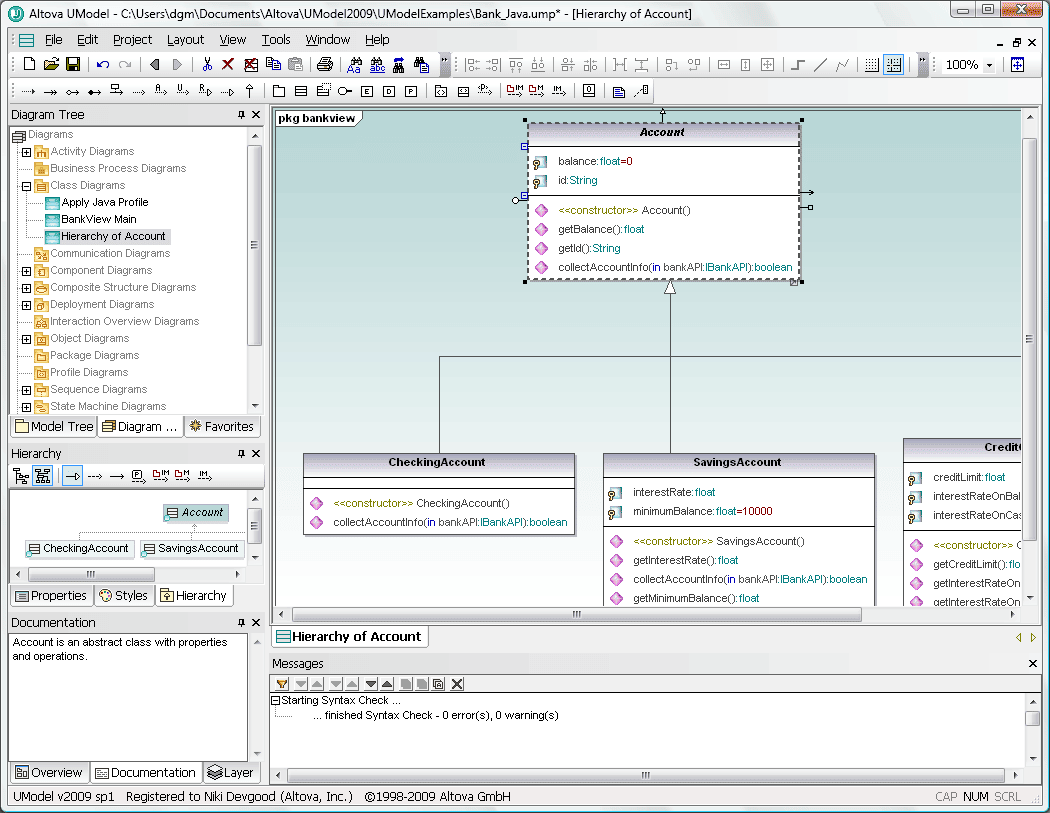Select BankView Main diagram in tree
This screenshot has height=813, width=1050.
pyautogui.click(x=98, y=219)
